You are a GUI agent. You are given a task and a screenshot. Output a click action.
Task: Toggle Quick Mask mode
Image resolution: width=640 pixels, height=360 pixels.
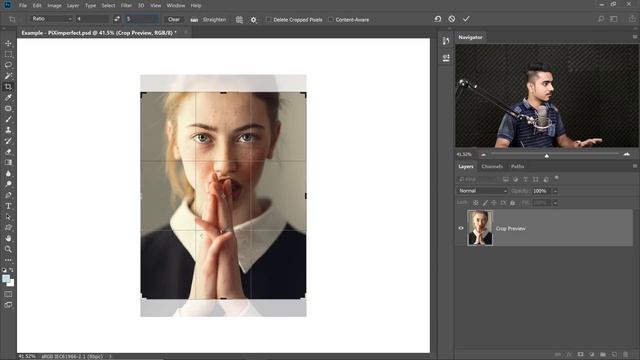click(x=8, y=294)
